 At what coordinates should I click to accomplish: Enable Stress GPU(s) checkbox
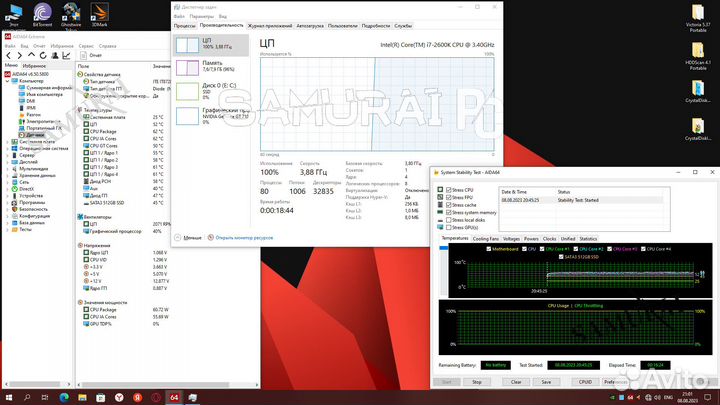tap(449, 227)
